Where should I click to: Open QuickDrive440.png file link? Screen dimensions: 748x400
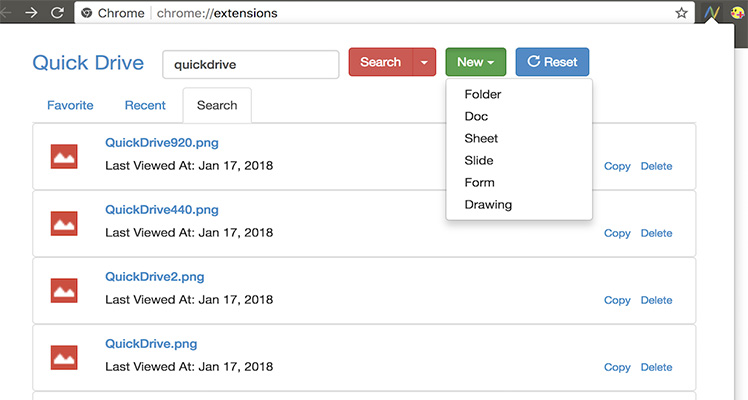coord(162,210)
